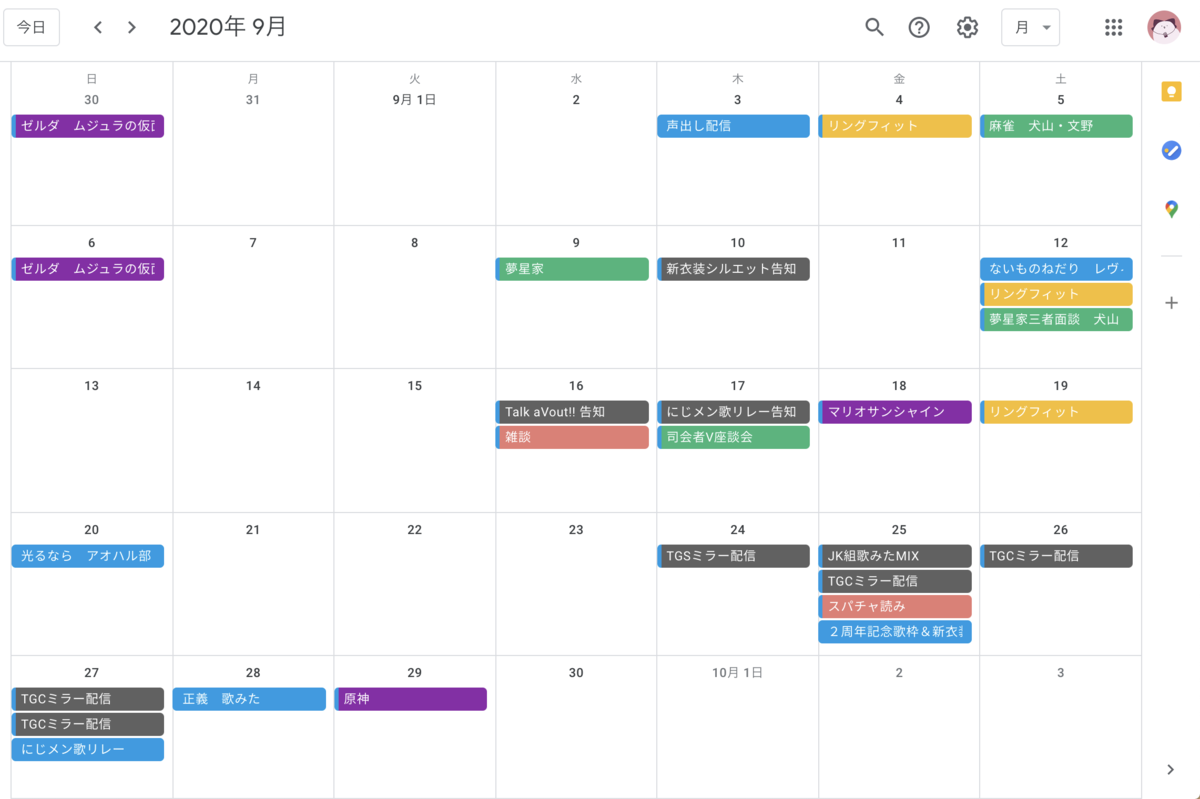Open the 夢星家 event on the 9th
This screenshot has width=1200, height=799.
click(572, 269)
